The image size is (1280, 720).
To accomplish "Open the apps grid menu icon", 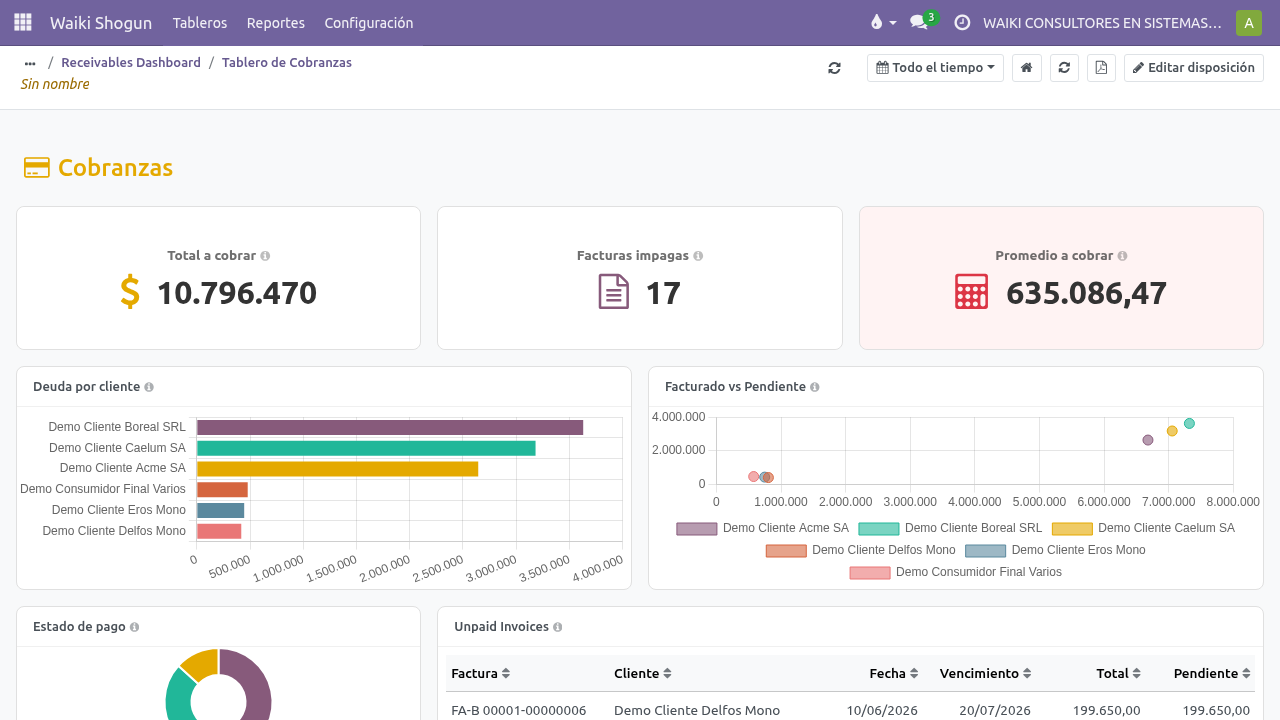I will point(23,22).
